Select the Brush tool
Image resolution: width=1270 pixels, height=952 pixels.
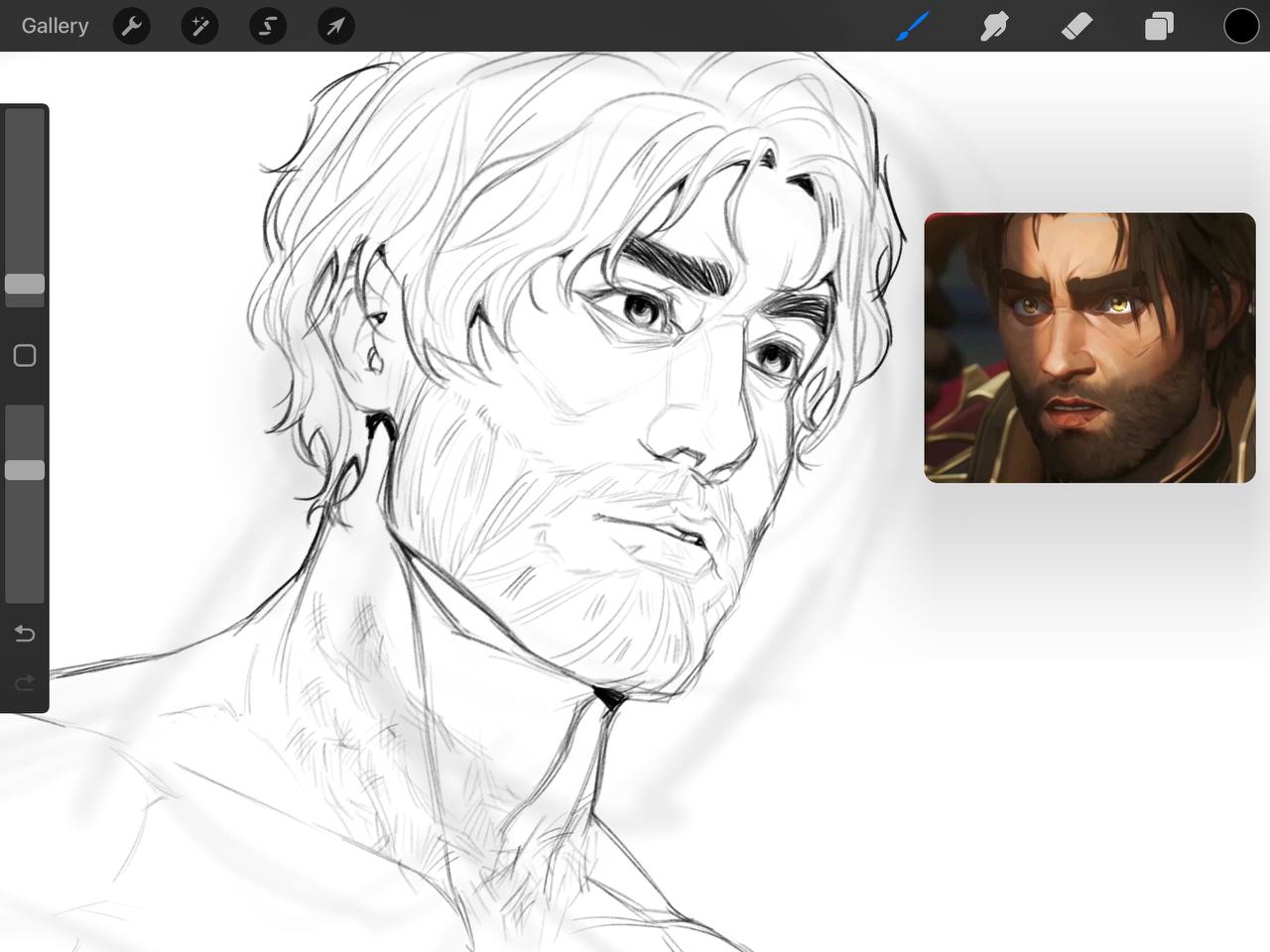913,26
